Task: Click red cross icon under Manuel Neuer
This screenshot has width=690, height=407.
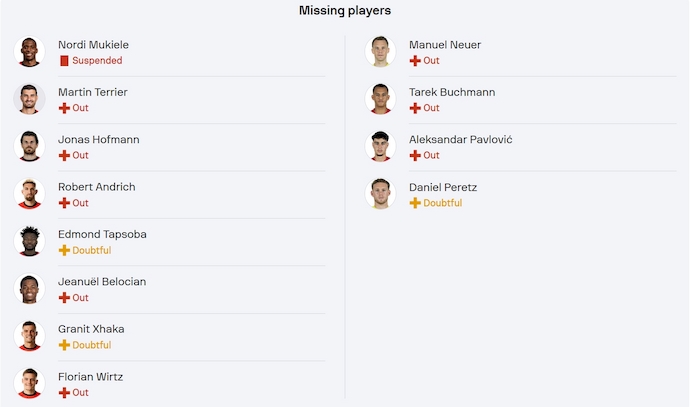Action: pos(415,61)
